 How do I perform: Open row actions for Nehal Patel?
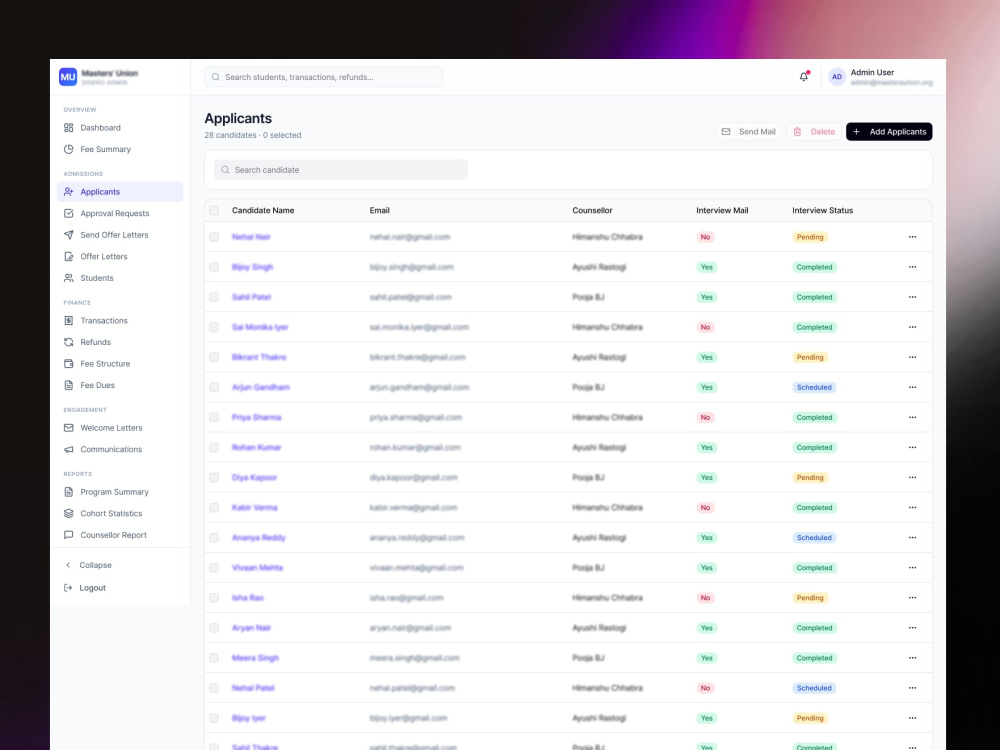[913, 688]
